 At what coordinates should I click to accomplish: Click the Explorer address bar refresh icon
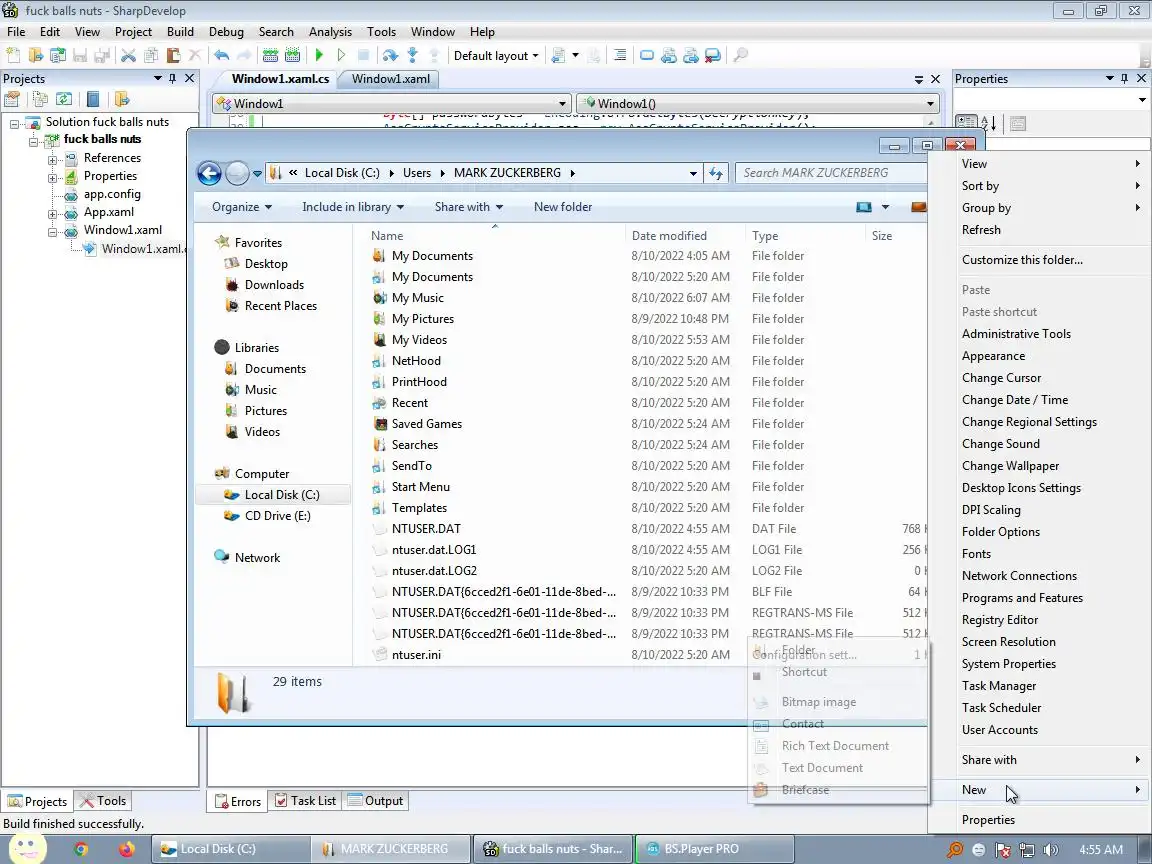(x=716, y=173)
